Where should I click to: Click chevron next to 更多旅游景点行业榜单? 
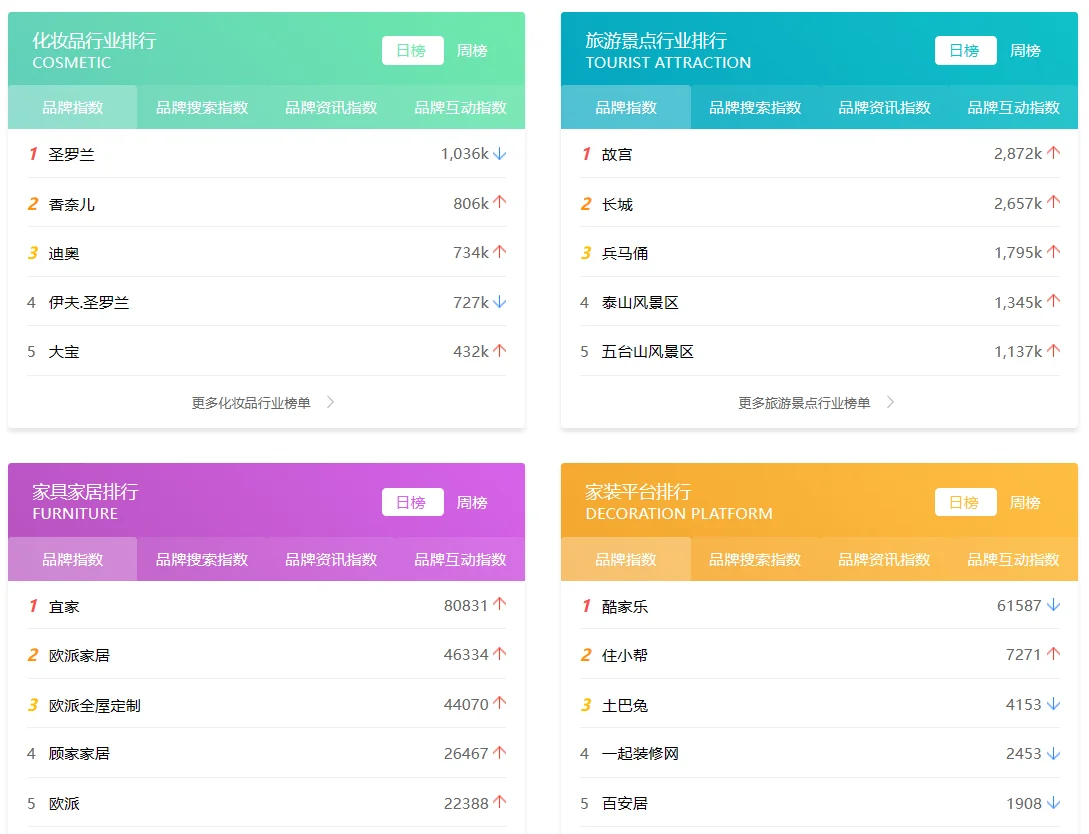(x=890, y=402)
